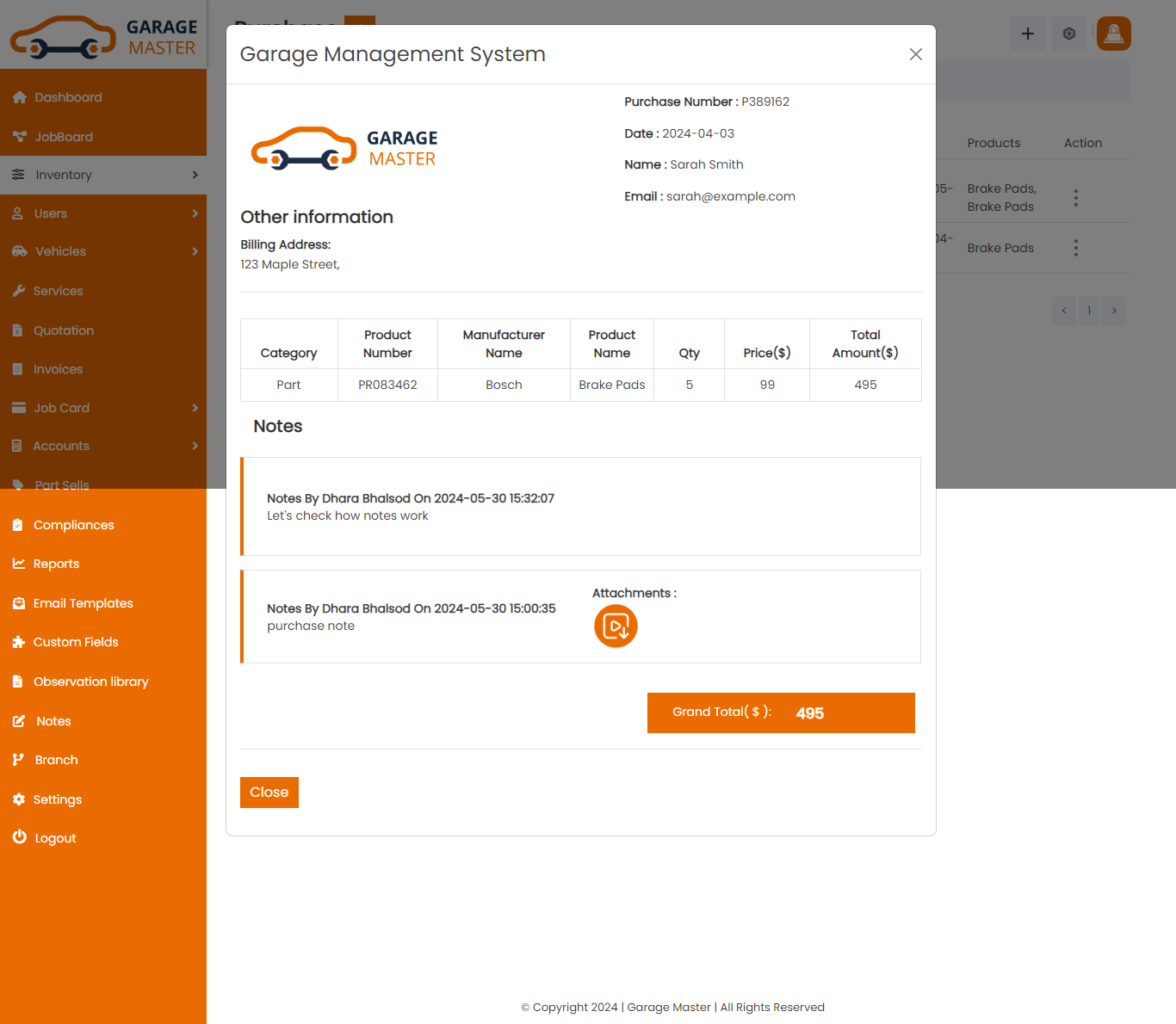
Task: Open the gear settings icon in header
Action: [x=1068, y=34]
